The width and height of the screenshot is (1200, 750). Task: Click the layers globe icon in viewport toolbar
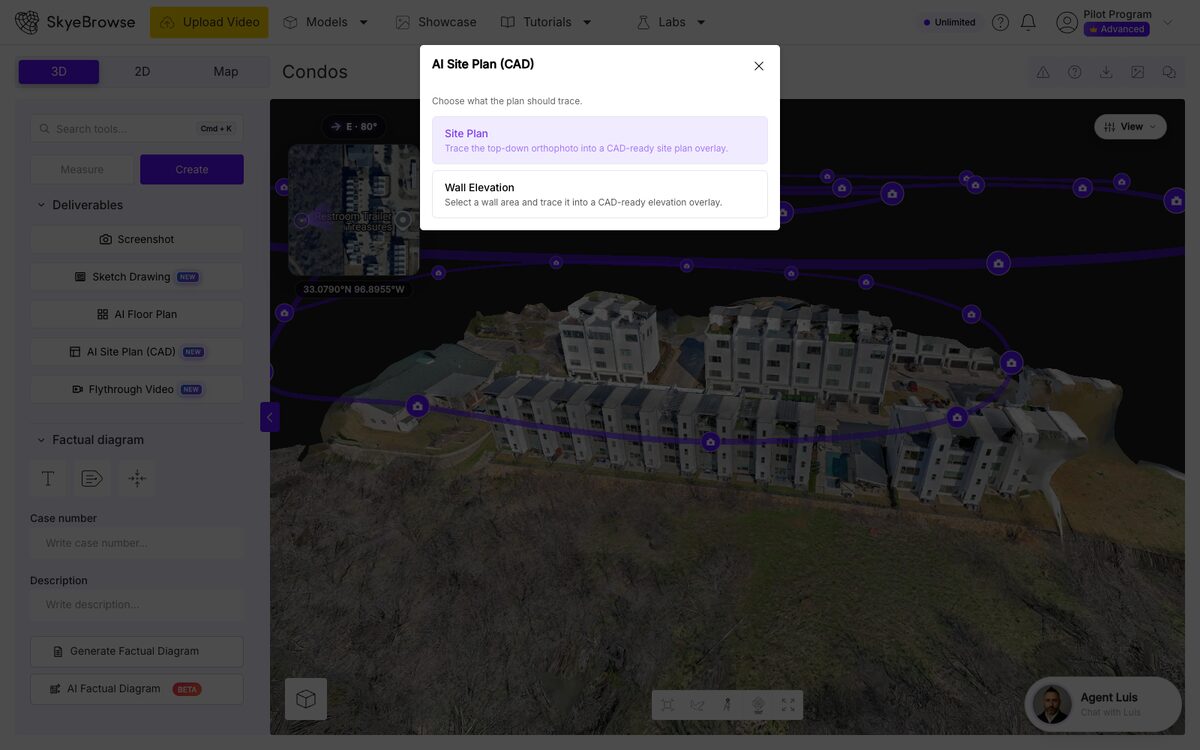point(758,705)
